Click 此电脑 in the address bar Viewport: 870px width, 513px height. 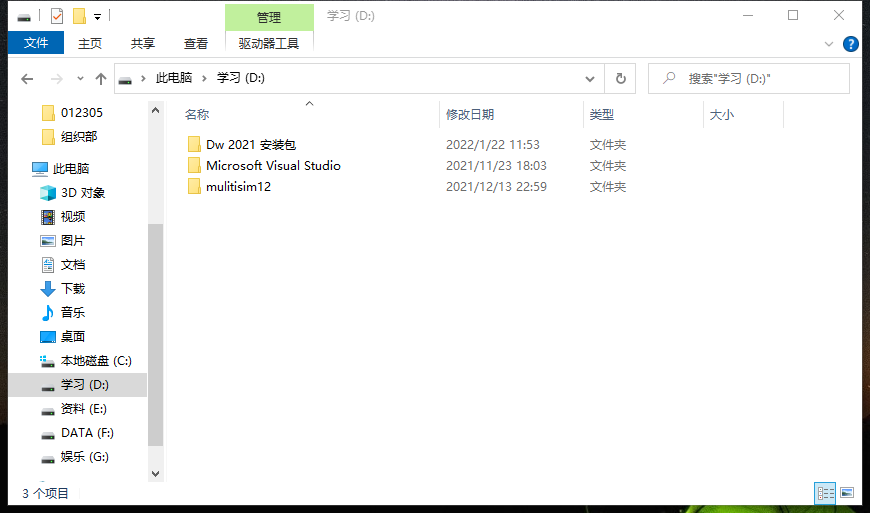point(174,78)
